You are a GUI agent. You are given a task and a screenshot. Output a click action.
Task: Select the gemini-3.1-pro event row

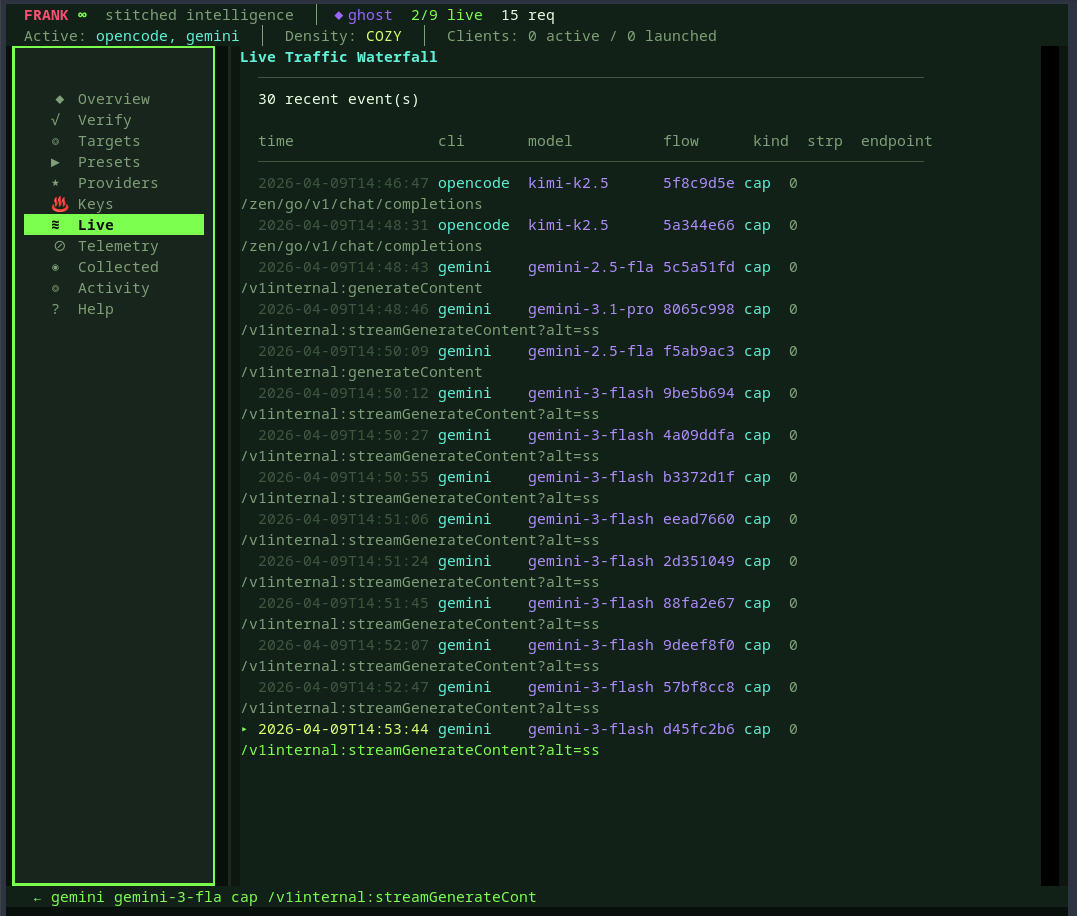590,309
